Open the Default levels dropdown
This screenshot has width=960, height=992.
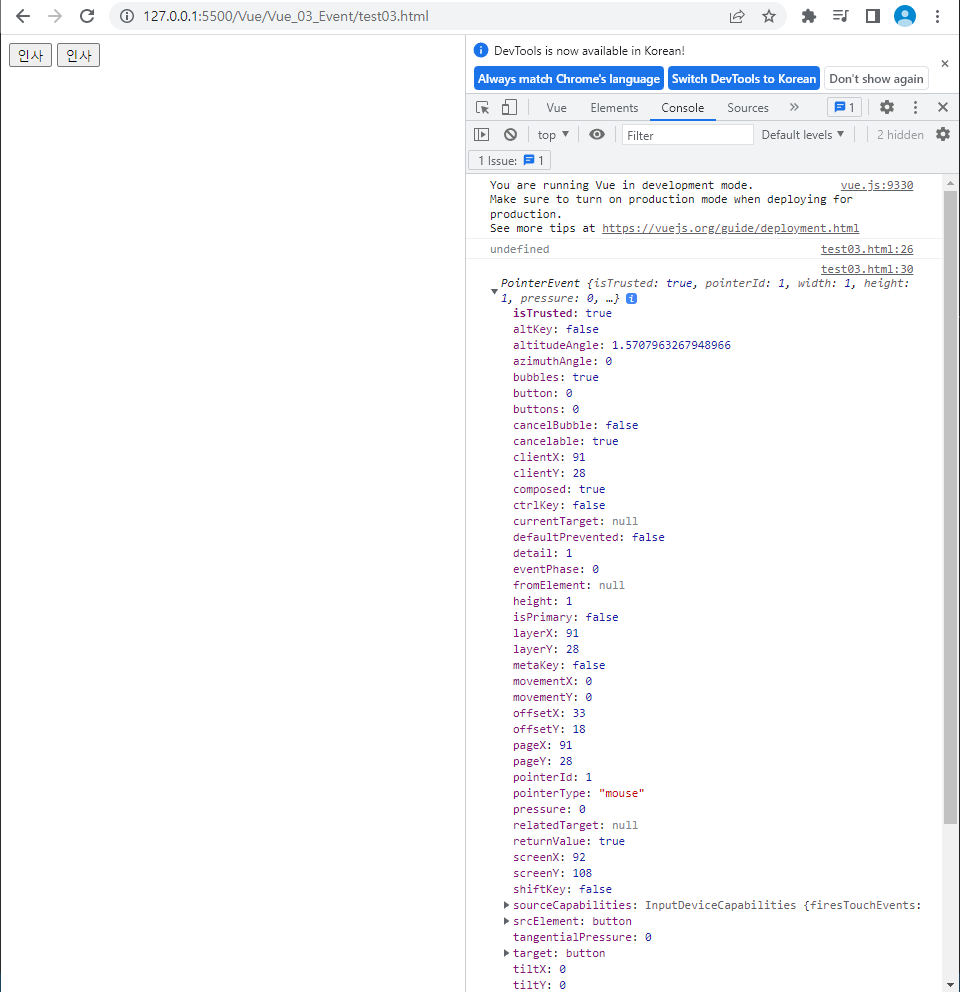[x=802, y=135]
